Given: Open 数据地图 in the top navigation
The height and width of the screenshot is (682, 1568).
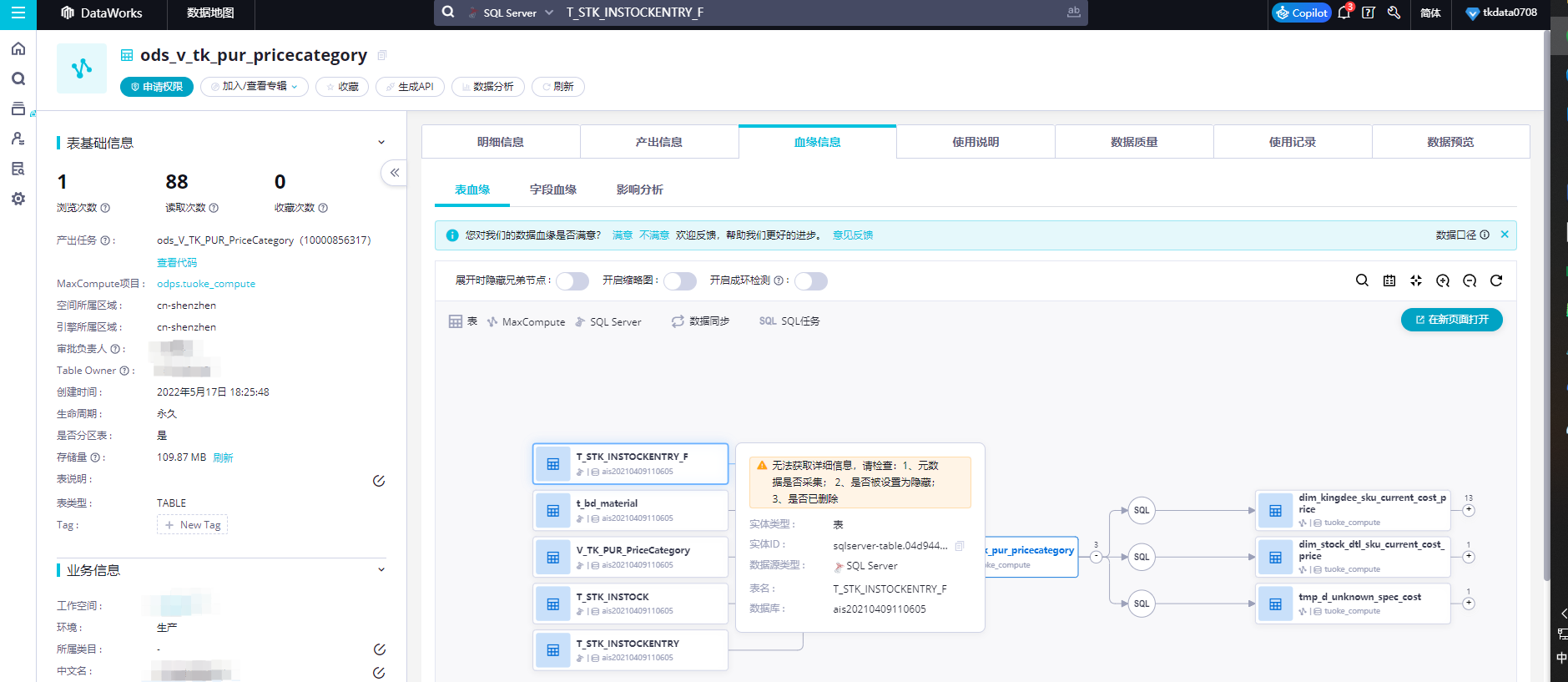Looking at the screenshot, I should 210,13.
